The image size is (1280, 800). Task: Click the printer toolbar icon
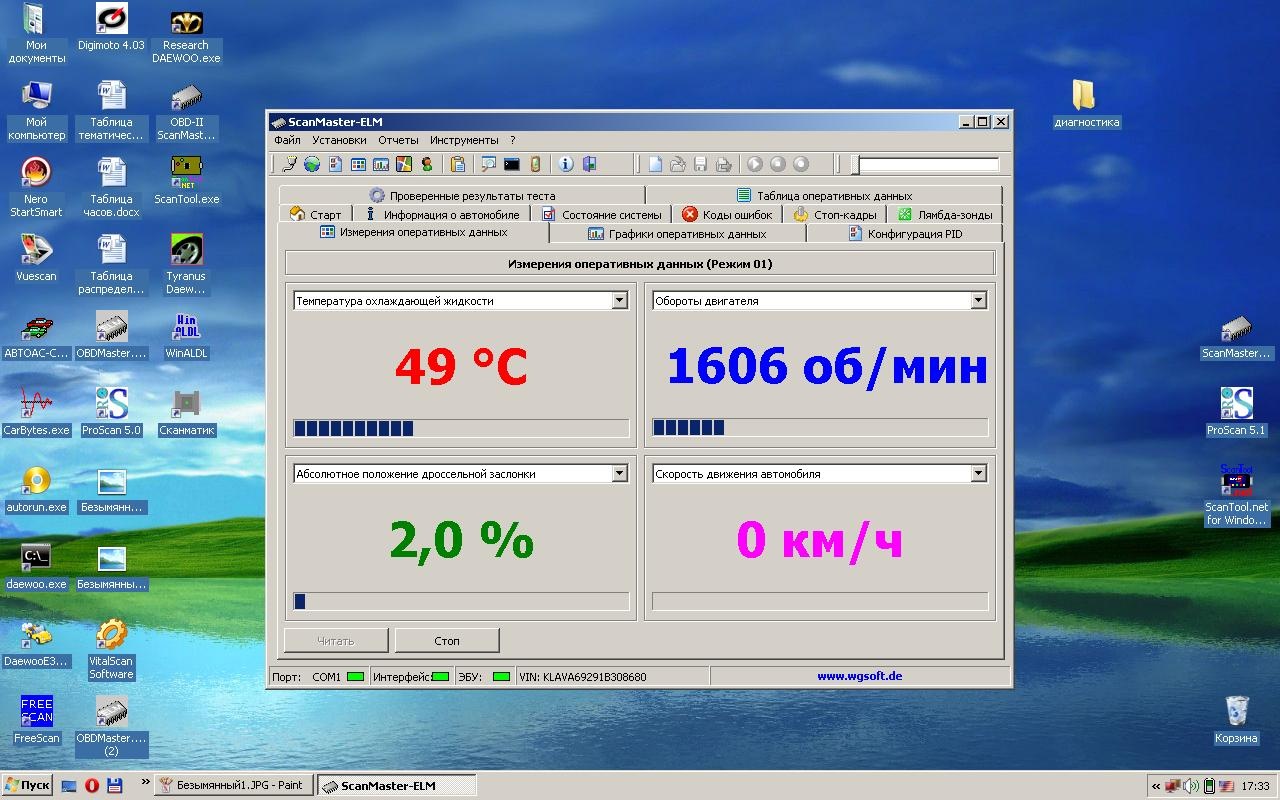point(724,164)
